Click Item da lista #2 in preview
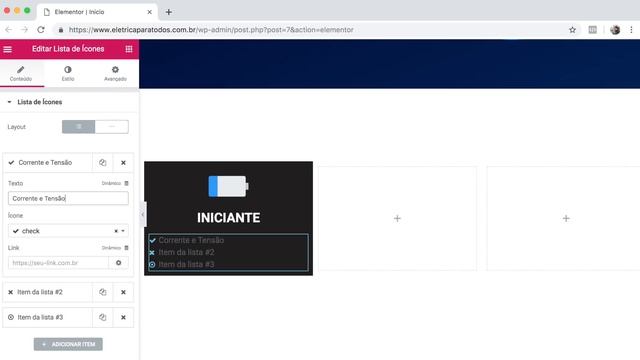The height and width of the screenshot is (360, 640). (x=186, y=253)
